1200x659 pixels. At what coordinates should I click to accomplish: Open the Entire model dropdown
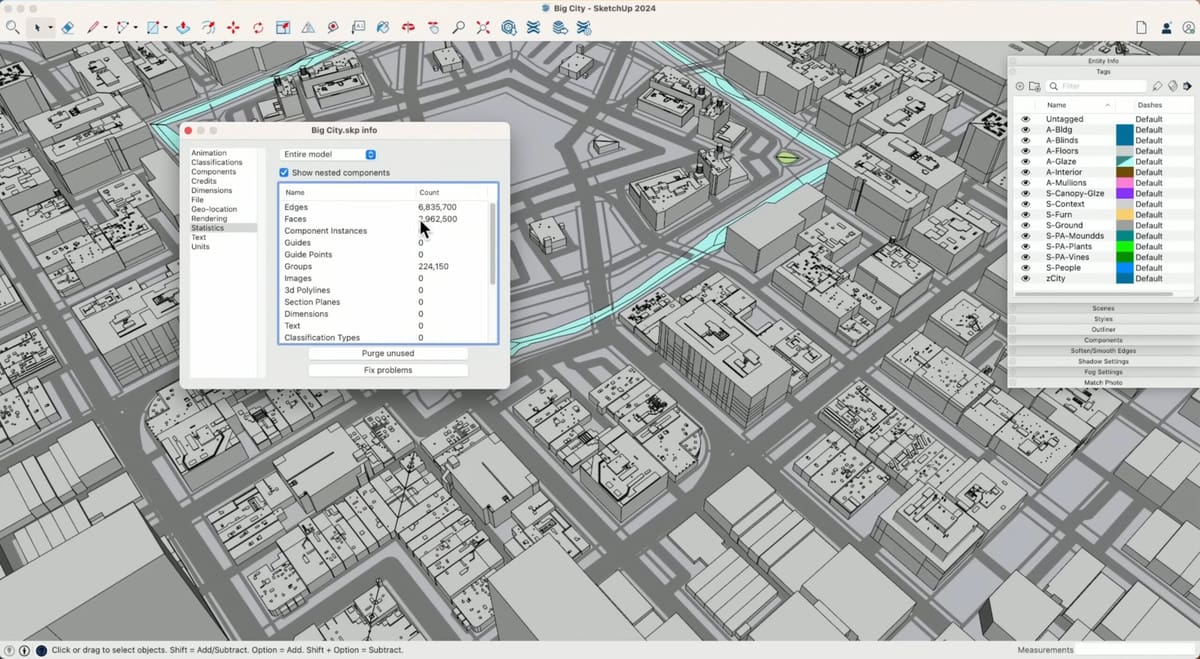tap(328, 155)
